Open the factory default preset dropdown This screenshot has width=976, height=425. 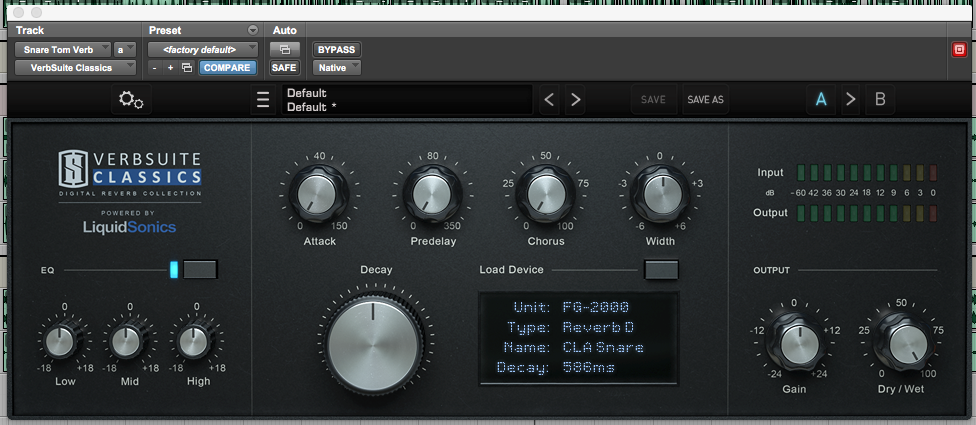pos(203,50)
